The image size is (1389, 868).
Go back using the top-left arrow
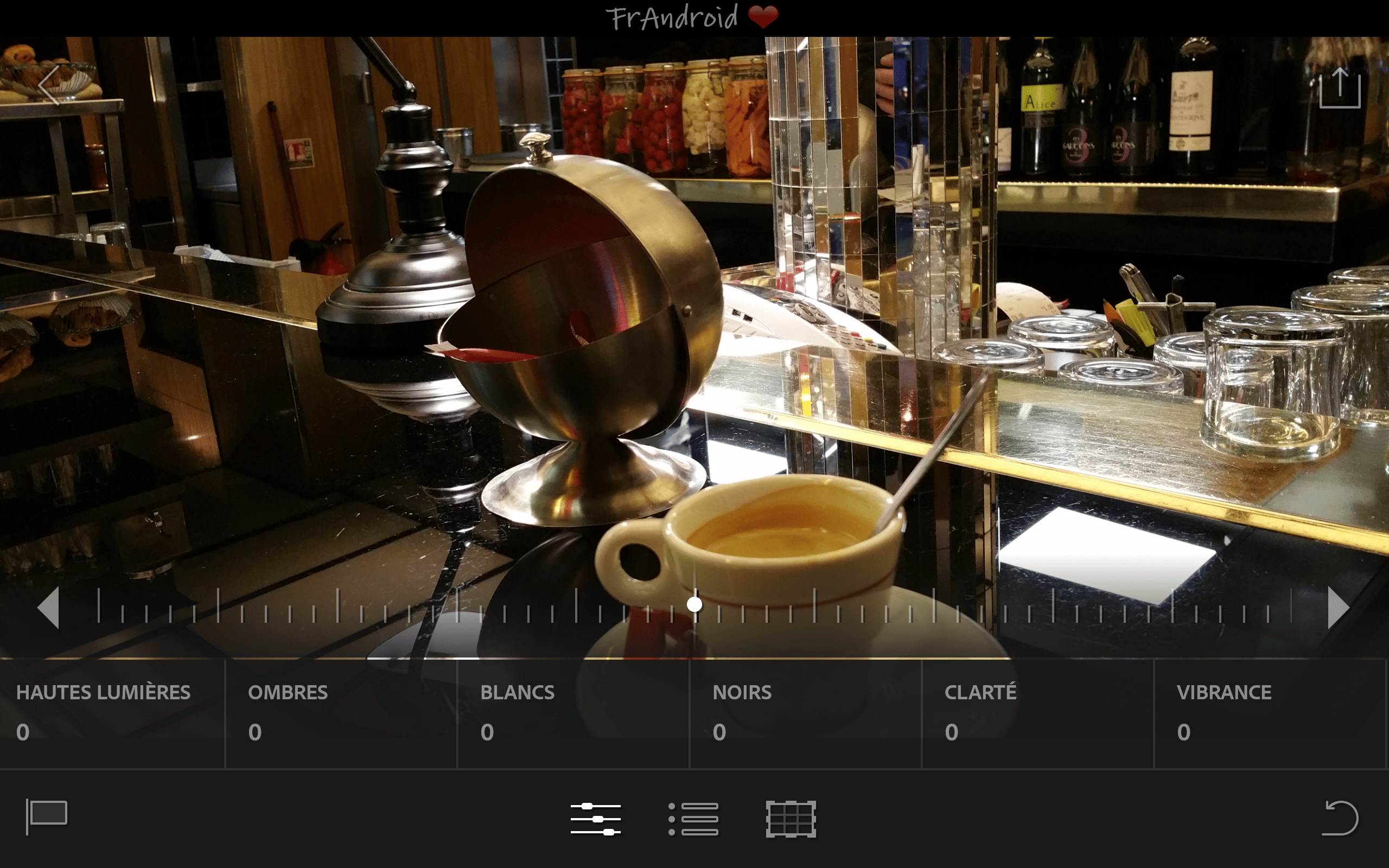pyautogui.click(x=49, y=85)
